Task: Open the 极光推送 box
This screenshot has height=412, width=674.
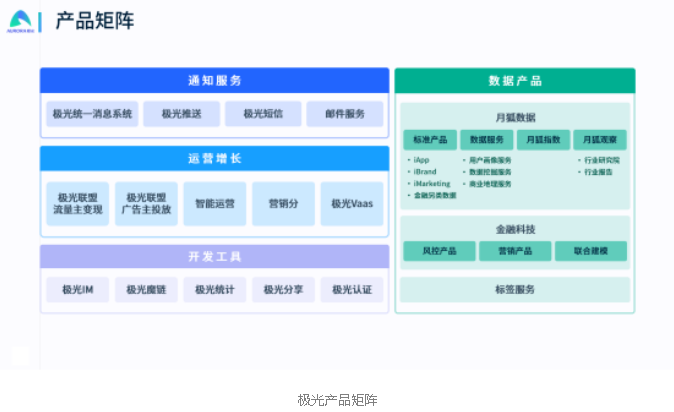Action: (x=181, y=114)
